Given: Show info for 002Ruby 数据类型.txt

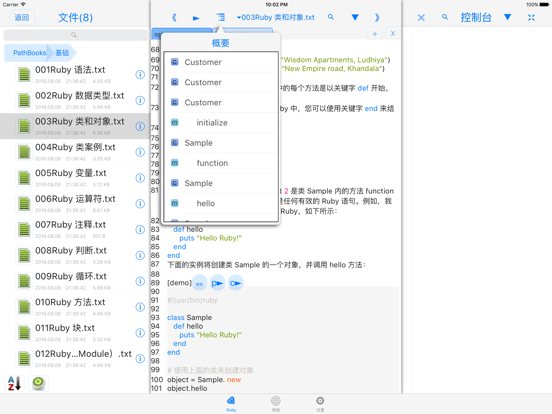Looking at the screenshot, I should click(x=140, y=100).
